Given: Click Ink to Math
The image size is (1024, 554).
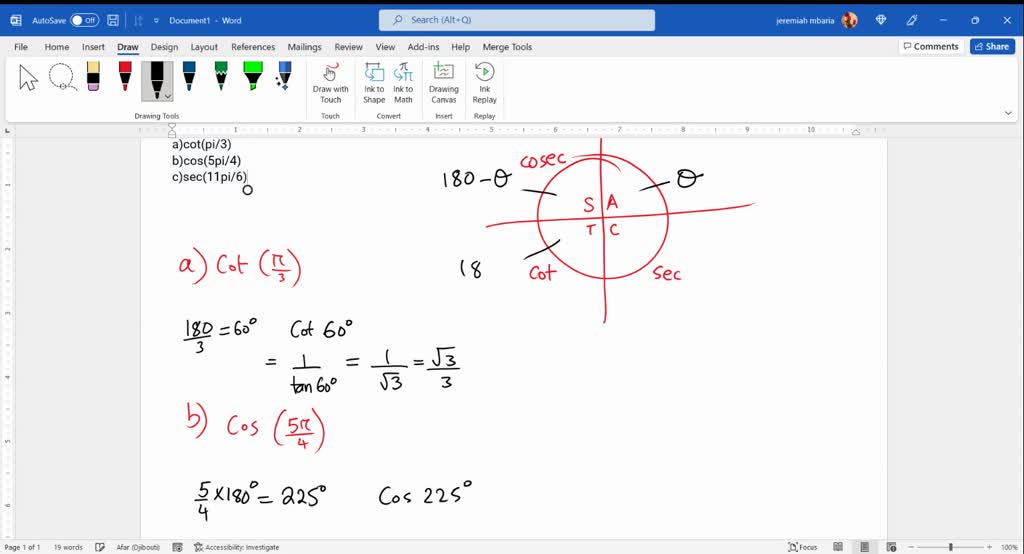Looking at the screenshot, I should click(x=403, y=83).
